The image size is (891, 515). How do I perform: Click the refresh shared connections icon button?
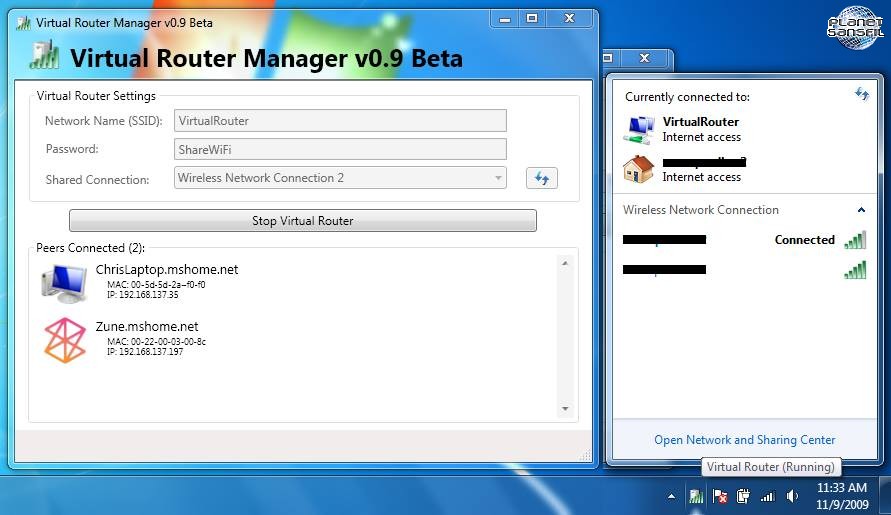[x=542, y=178]
